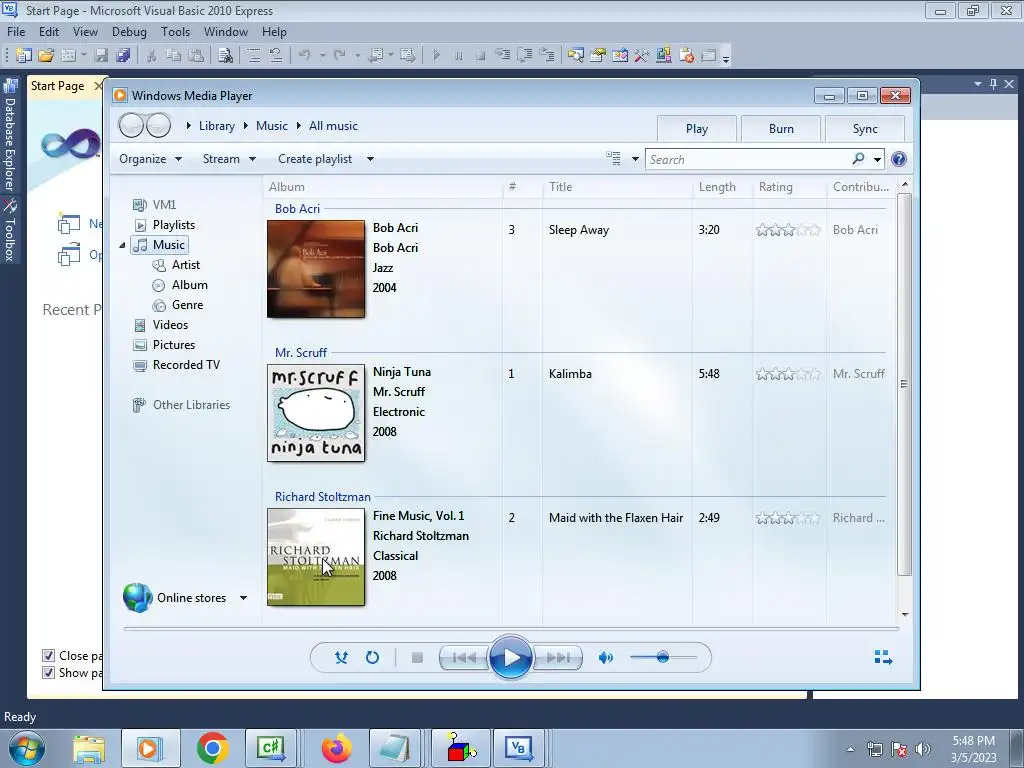This screenshot has height=768, width=1024.
Task: Select VM1 in the navigation pane
Action: click(x=164, y=204)
